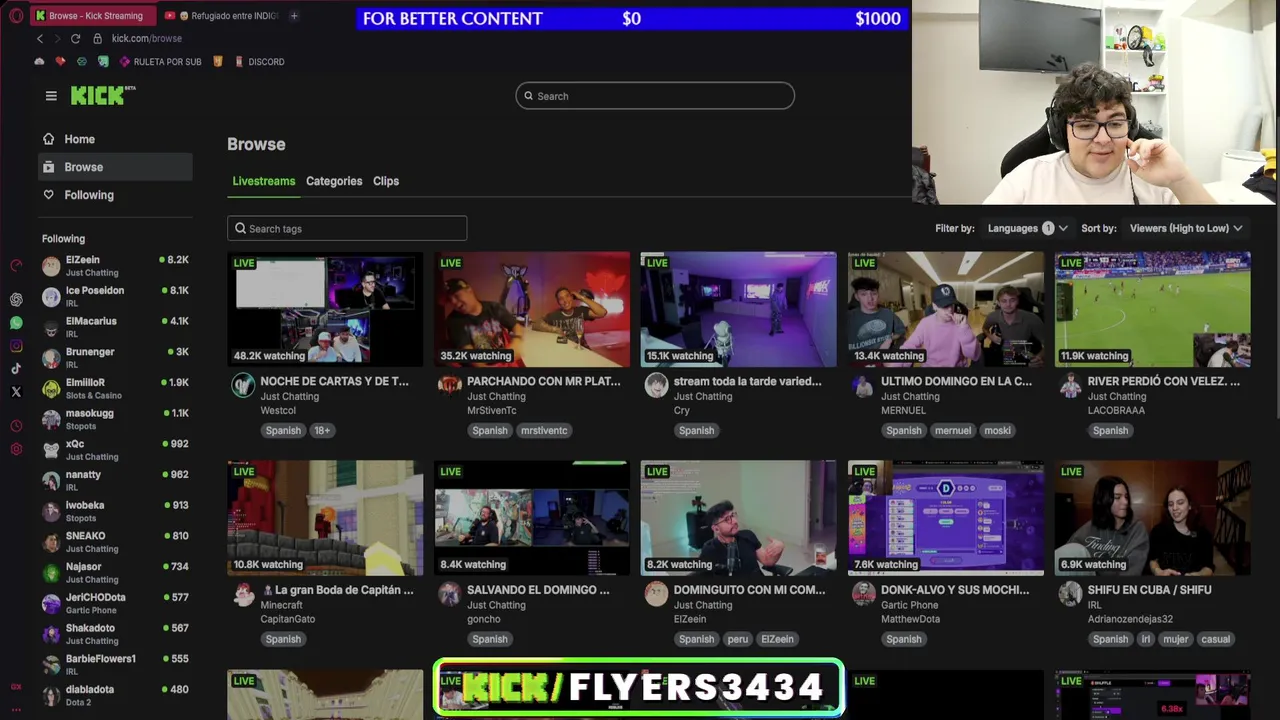Open the DISCORD bookmark
Screen dimensions: 1280x720
[x=259, y=62]
